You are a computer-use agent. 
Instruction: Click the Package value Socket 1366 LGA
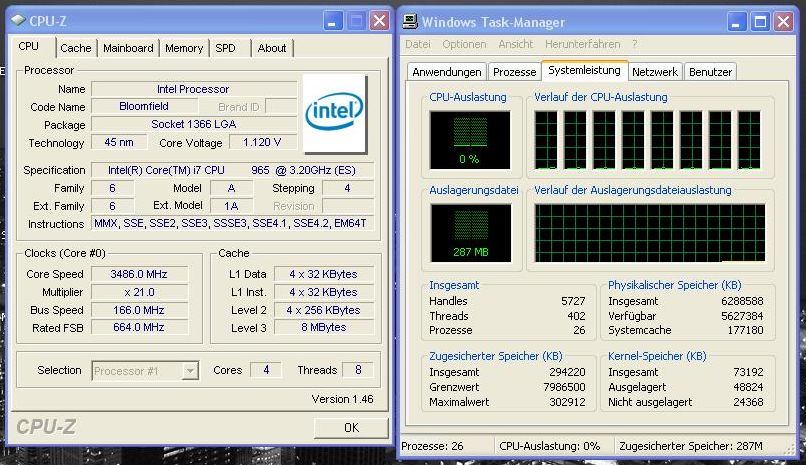coord(194,124)
